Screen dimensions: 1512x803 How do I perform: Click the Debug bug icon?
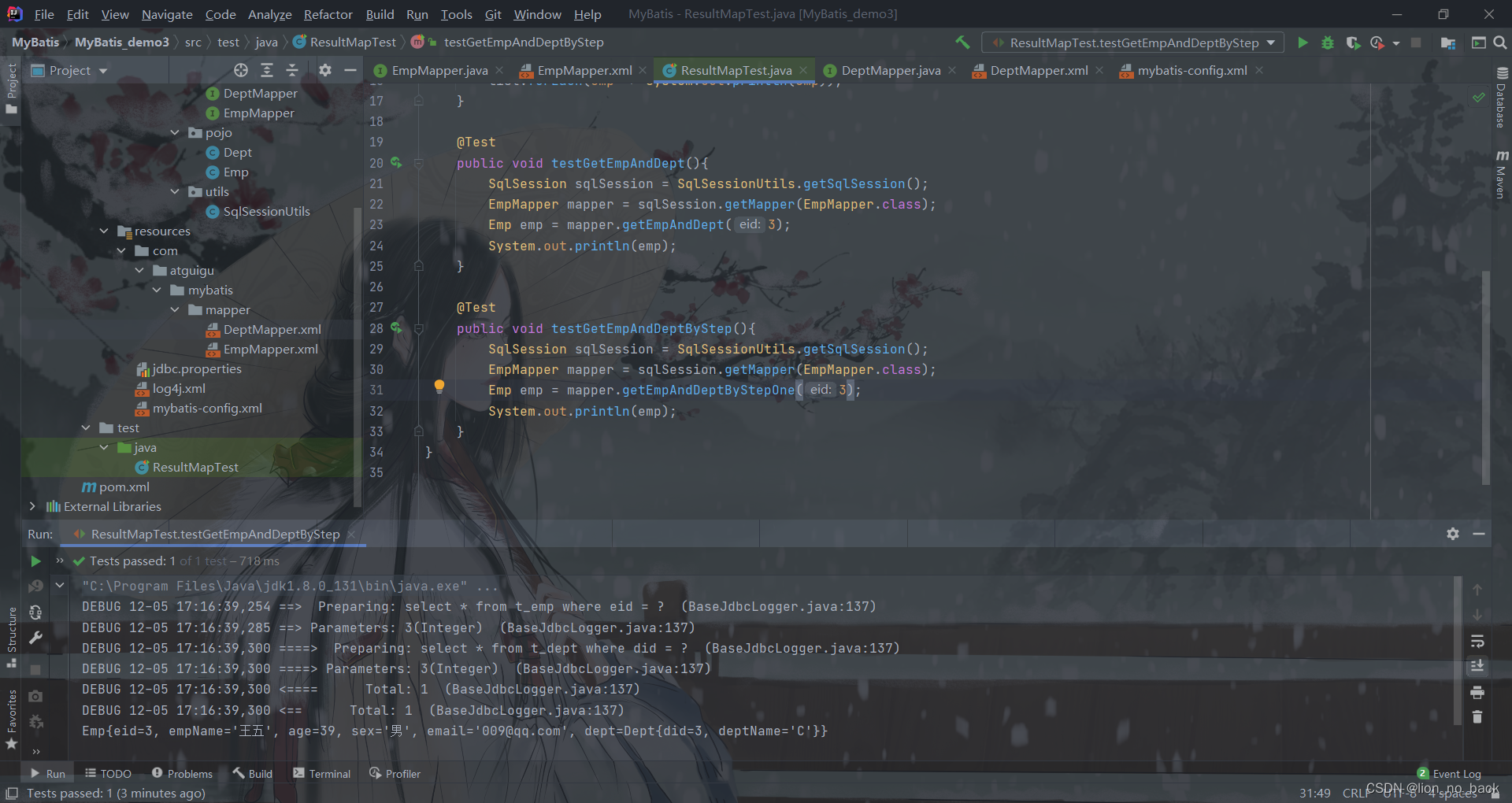tap(1328, 43)
